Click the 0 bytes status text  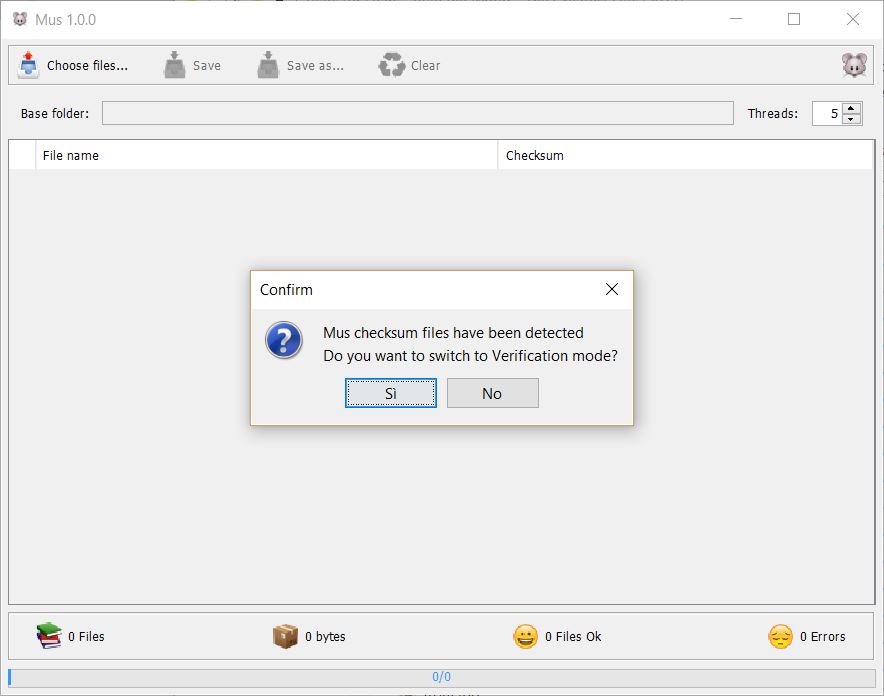coord(325,636)
